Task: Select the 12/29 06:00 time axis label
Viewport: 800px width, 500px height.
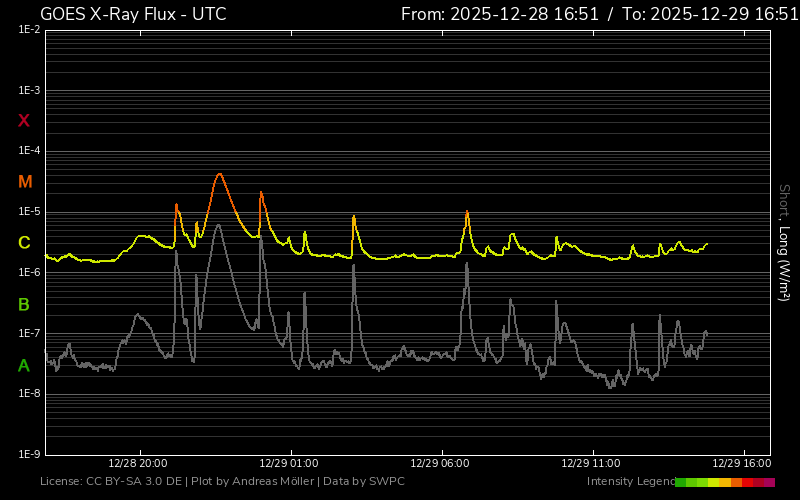Action: (x=440, y=464)
